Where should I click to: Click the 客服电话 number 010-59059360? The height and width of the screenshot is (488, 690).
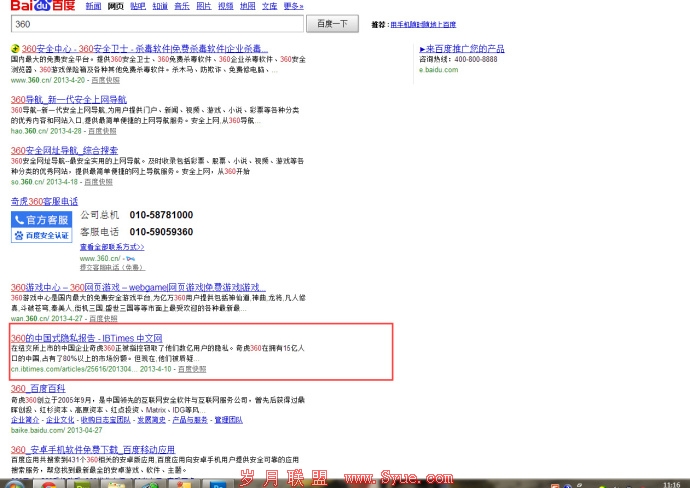point(161,232)
